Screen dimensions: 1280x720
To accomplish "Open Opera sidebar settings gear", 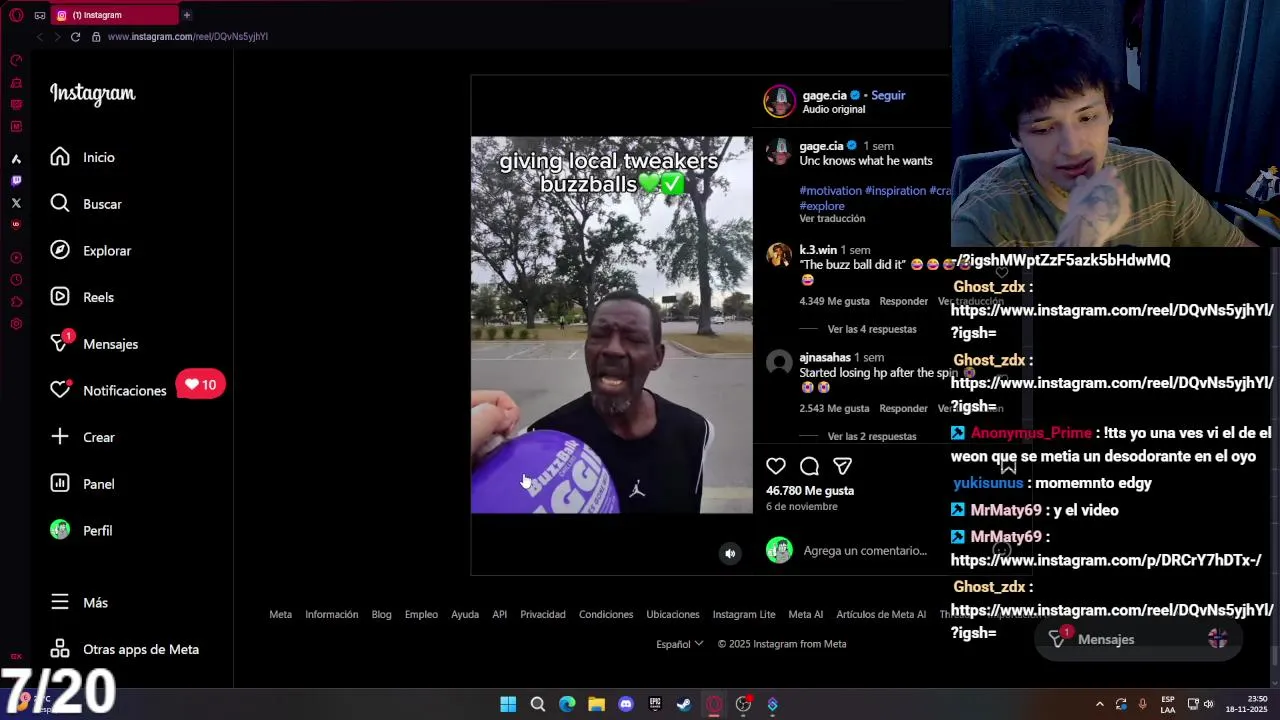I will pyautogui.click(x=16, y=324).
